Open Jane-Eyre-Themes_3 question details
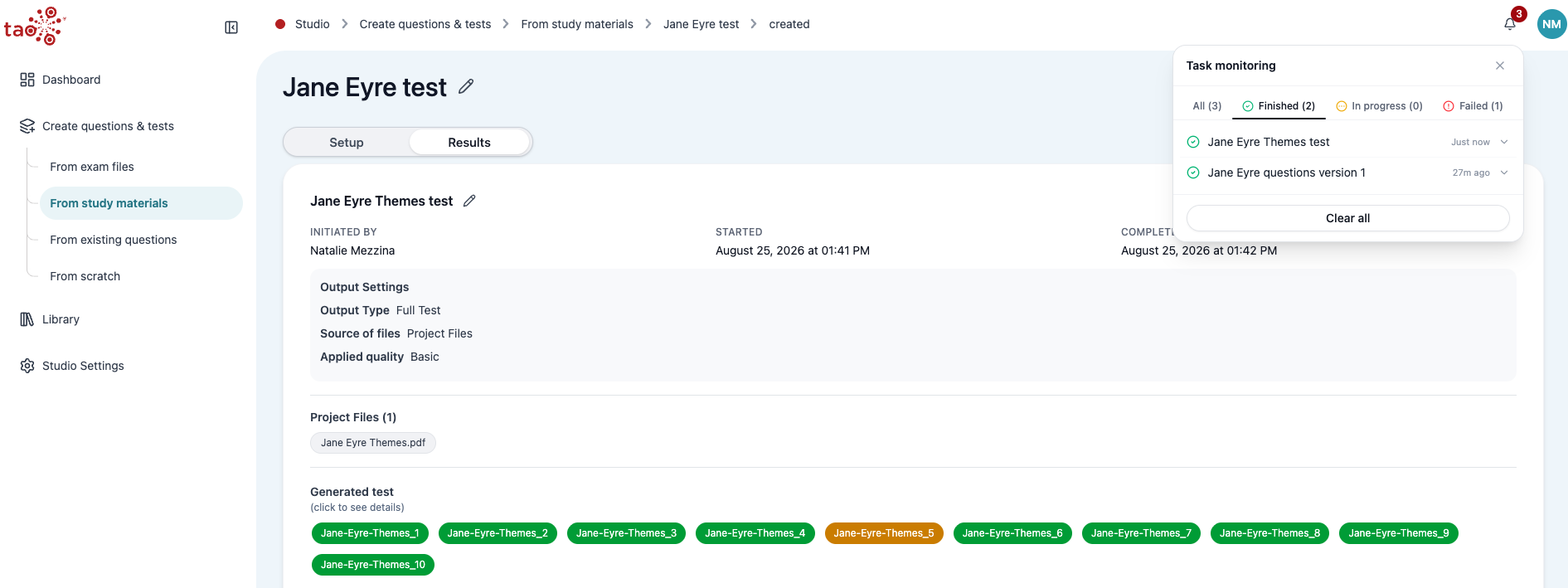 [x=627, y=533]
